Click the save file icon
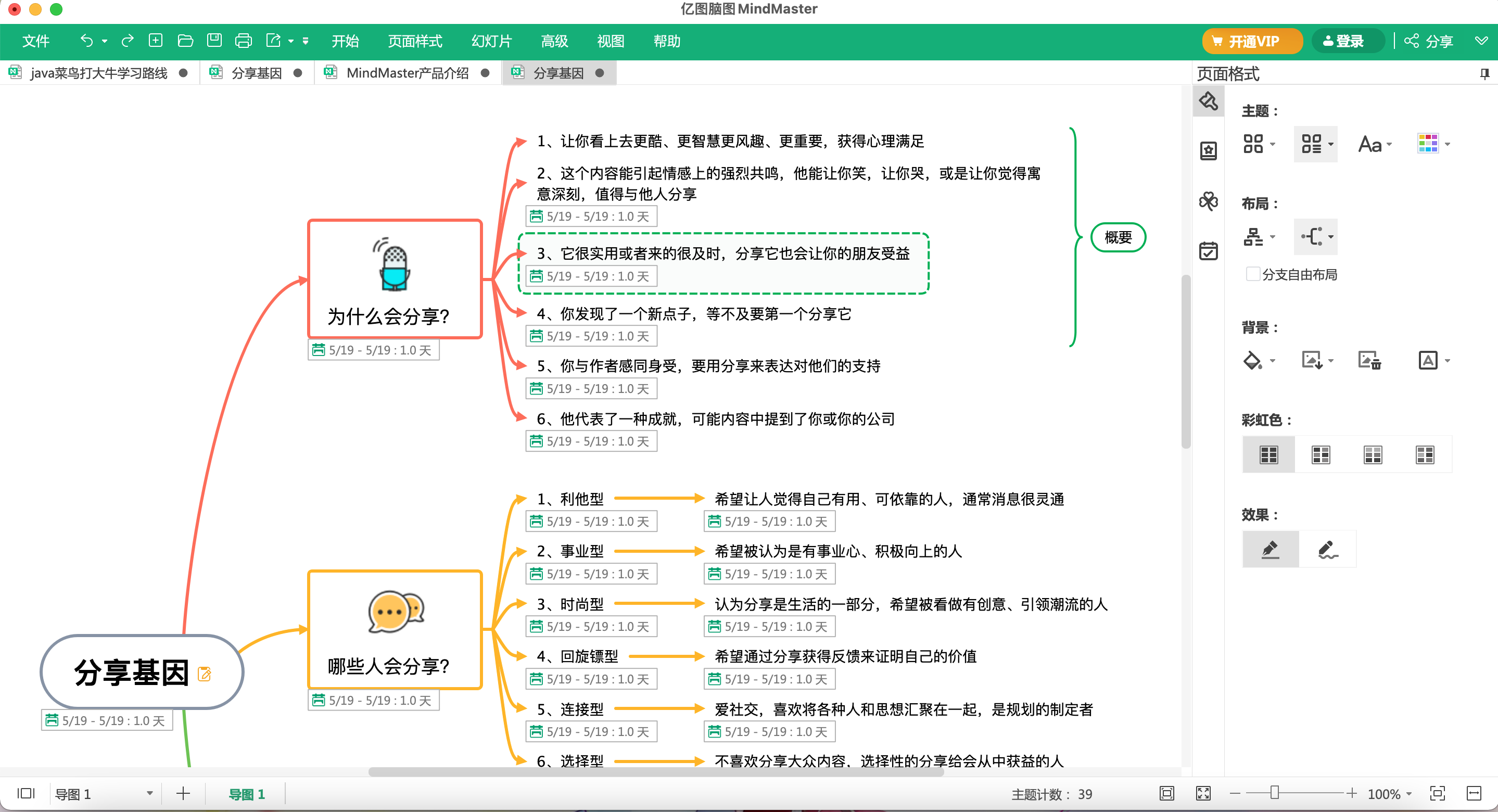This screenshot has height=812, width=1498. click(214, 41)
